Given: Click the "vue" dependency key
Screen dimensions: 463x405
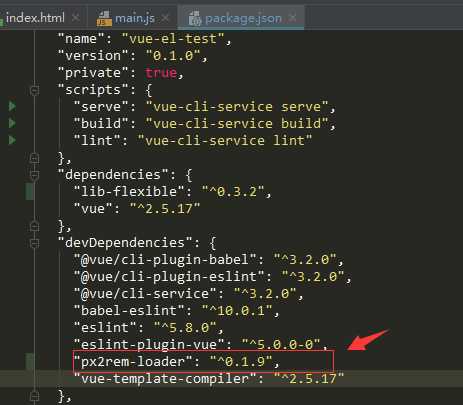Looking at the screenshot, I should tap(93, 209).
